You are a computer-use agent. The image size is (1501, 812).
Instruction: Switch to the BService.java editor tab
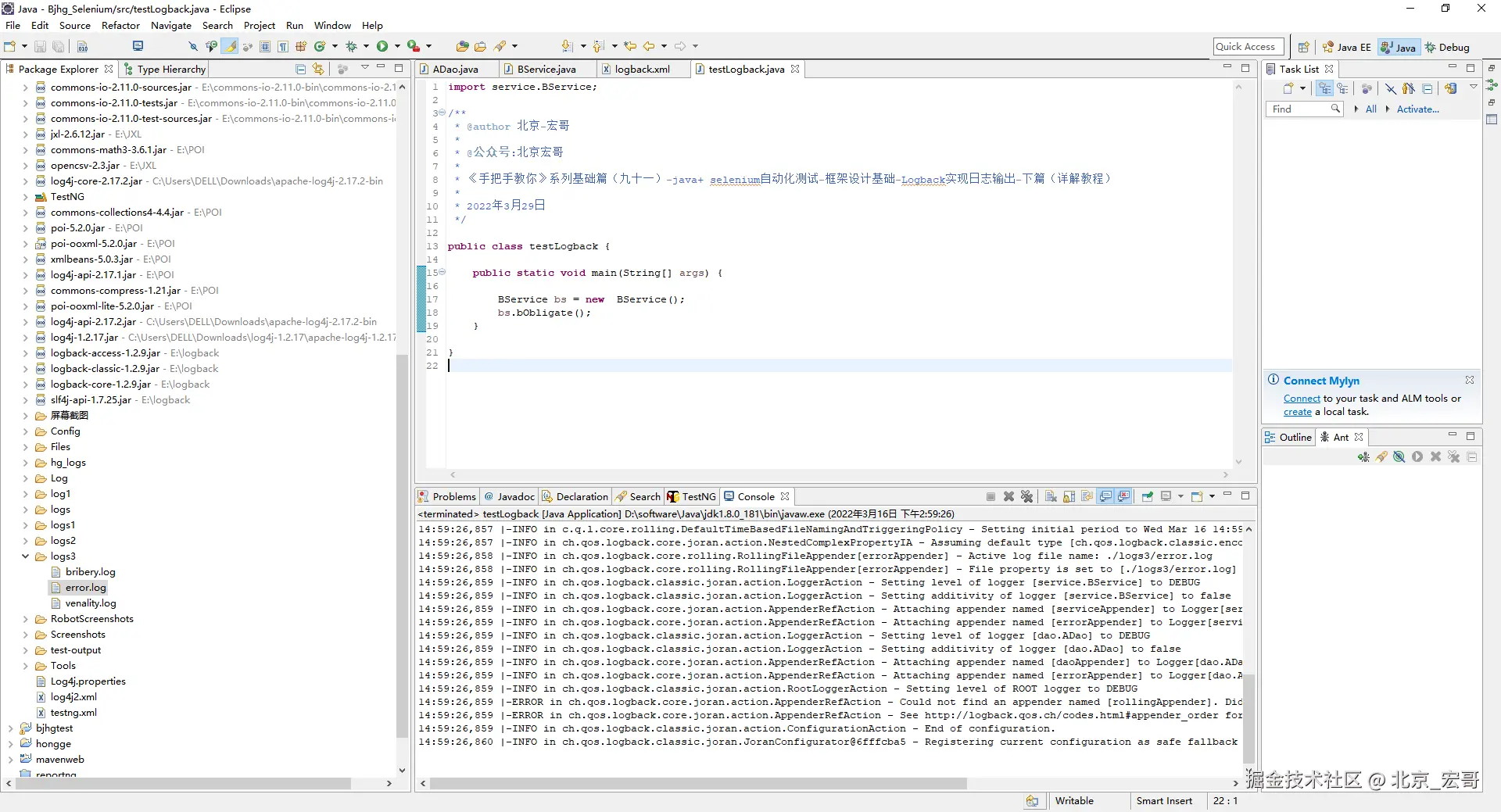pos(546,70)
